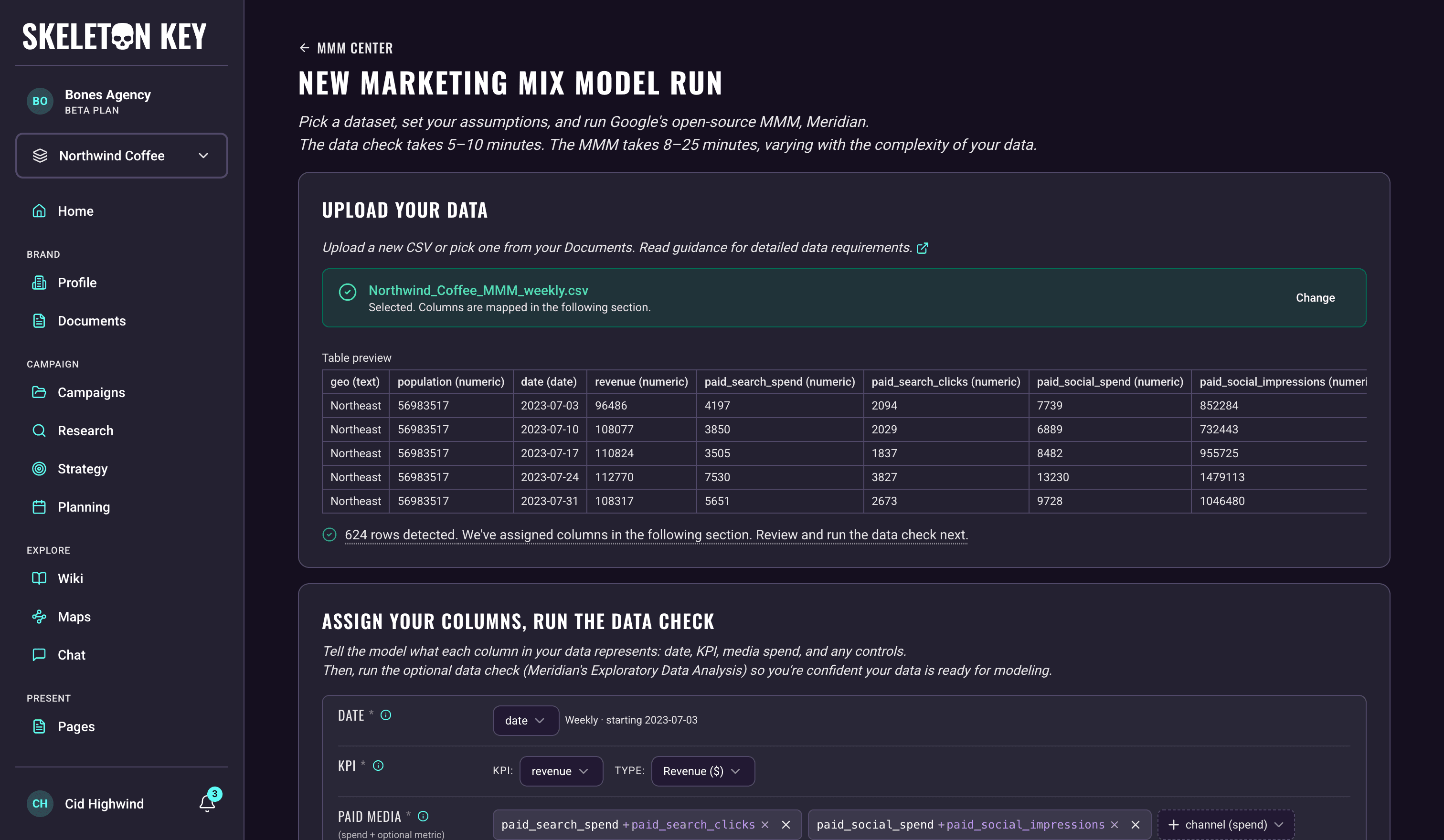Click the DATE info icon
This screenshot has width=1444, height=840.
[386, 715]
